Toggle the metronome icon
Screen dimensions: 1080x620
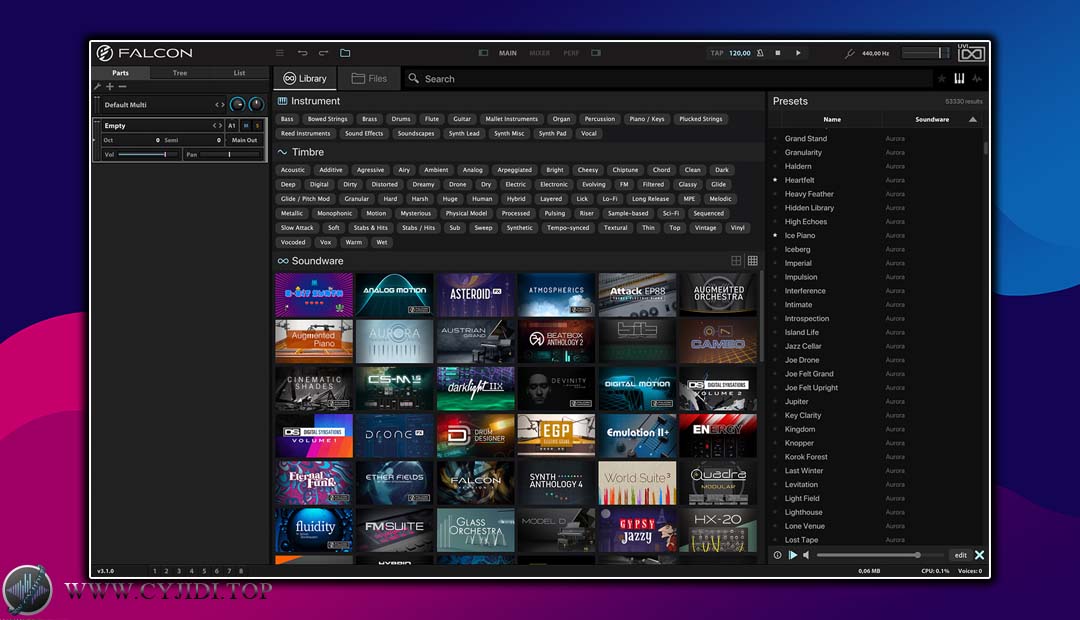[x=760, y=53]
